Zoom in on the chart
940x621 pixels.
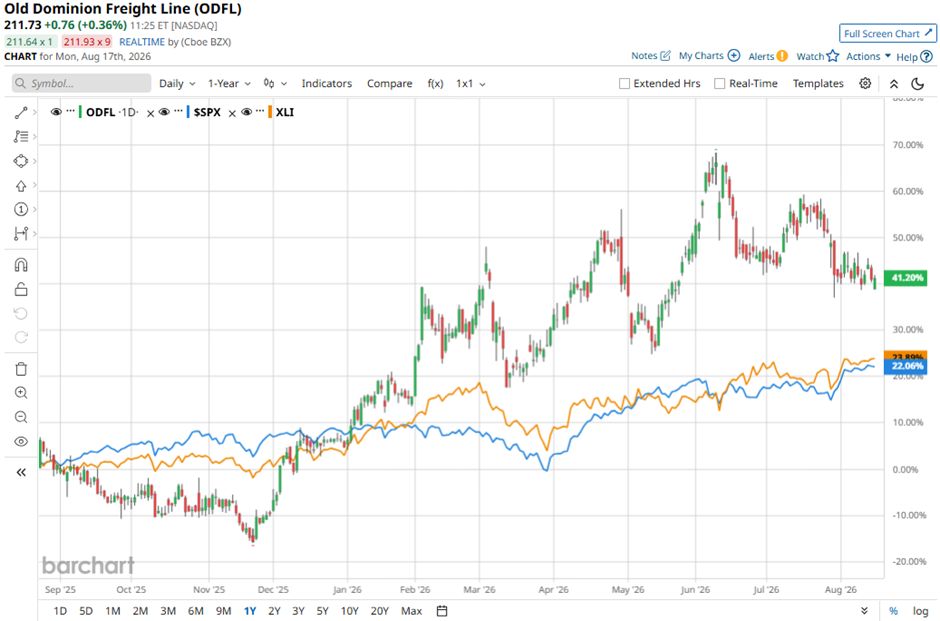coord(21,393)
